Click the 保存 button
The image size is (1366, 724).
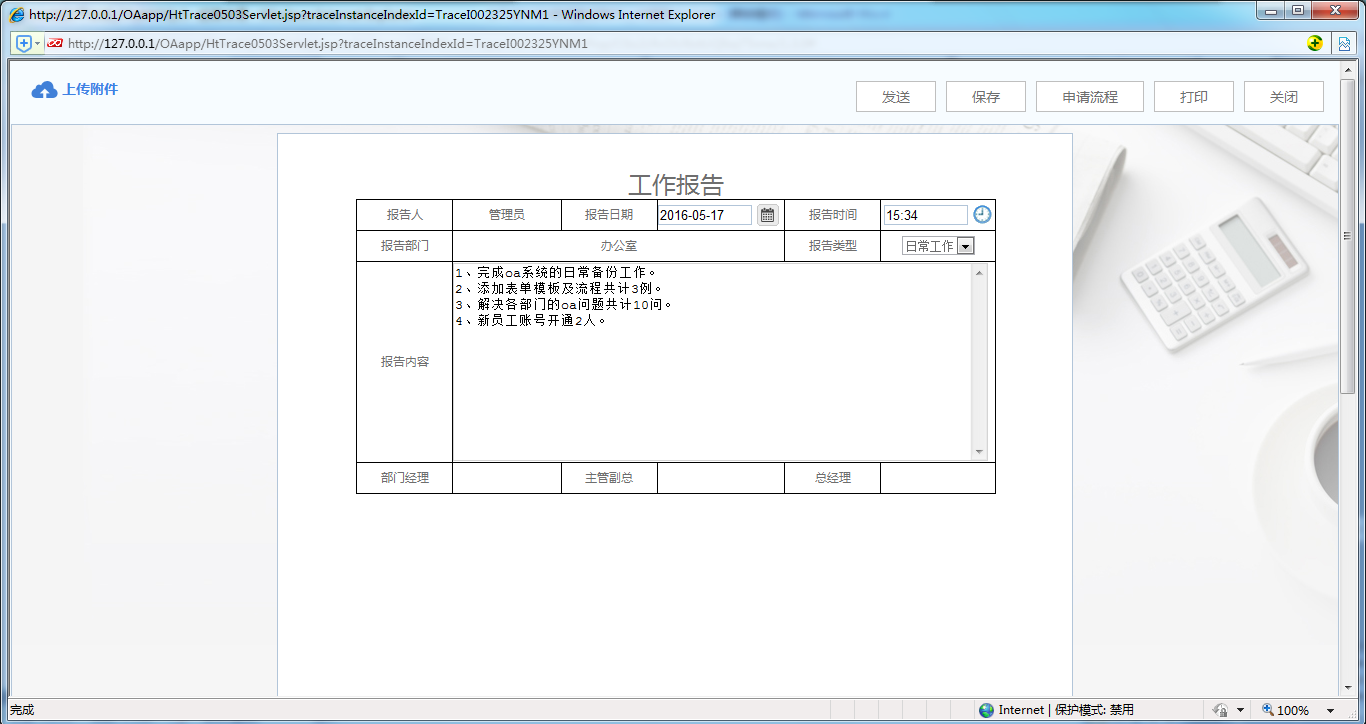pos(985,96)
